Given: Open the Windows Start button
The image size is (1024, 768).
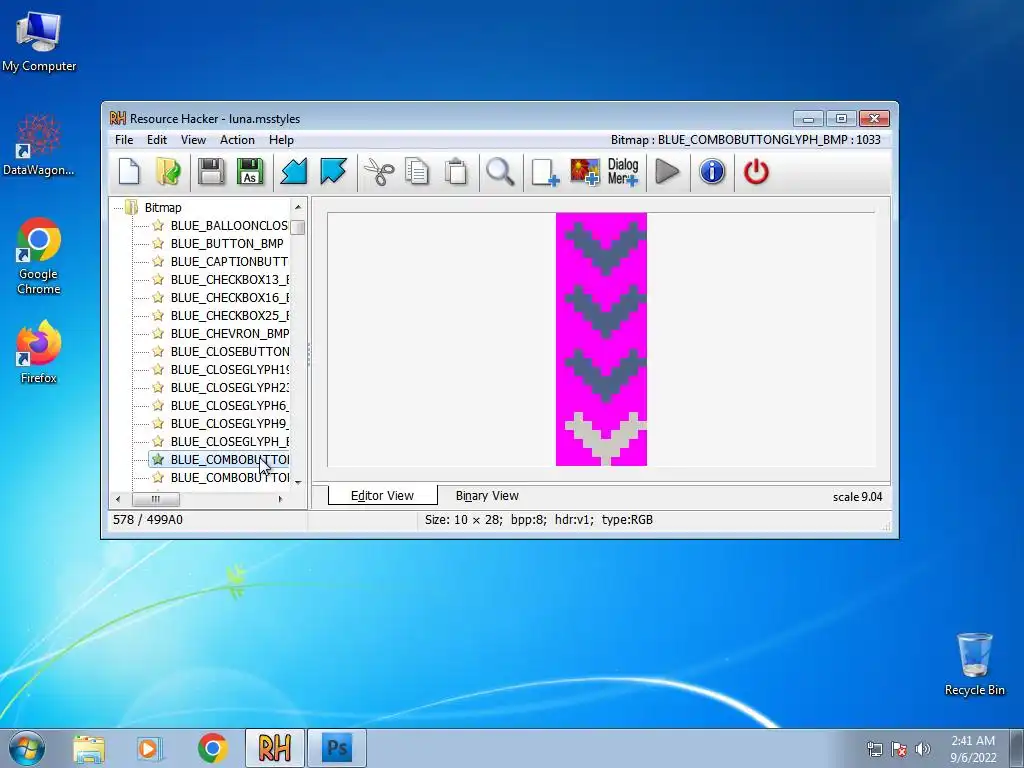Looking at the screenshot, I should (26, 748).
